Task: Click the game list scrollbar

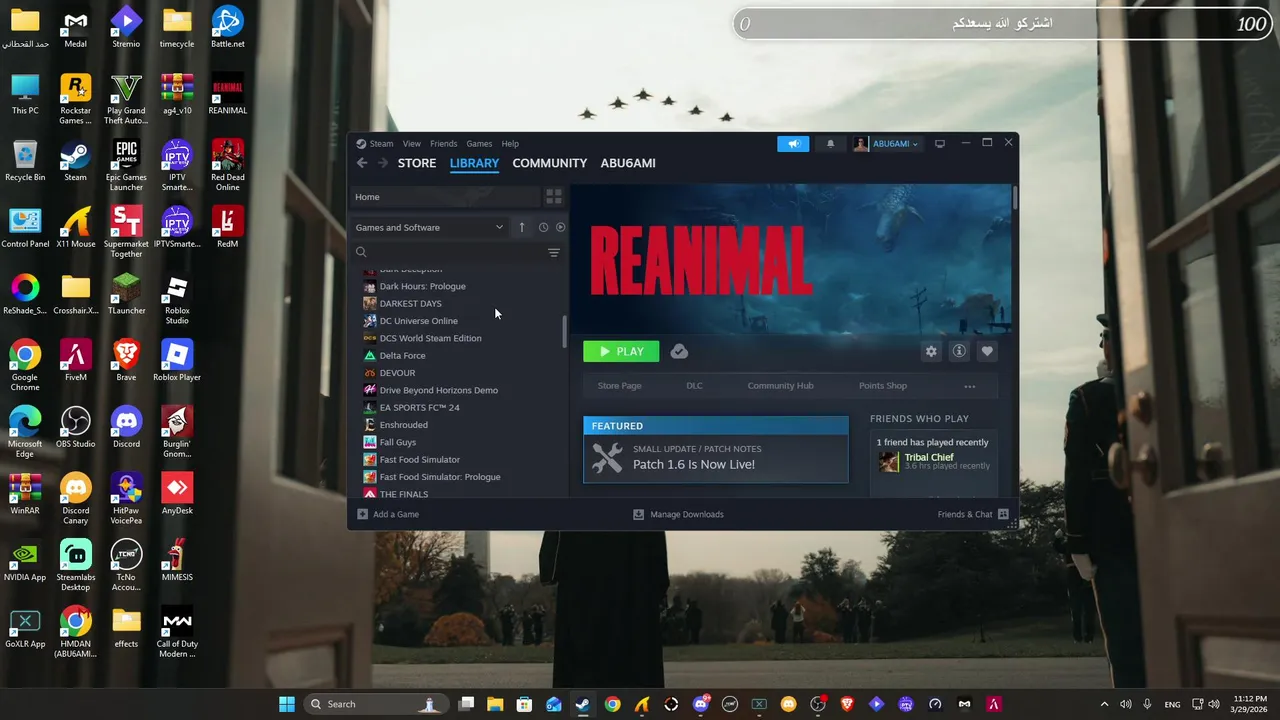Action: [x=565, y=331]
